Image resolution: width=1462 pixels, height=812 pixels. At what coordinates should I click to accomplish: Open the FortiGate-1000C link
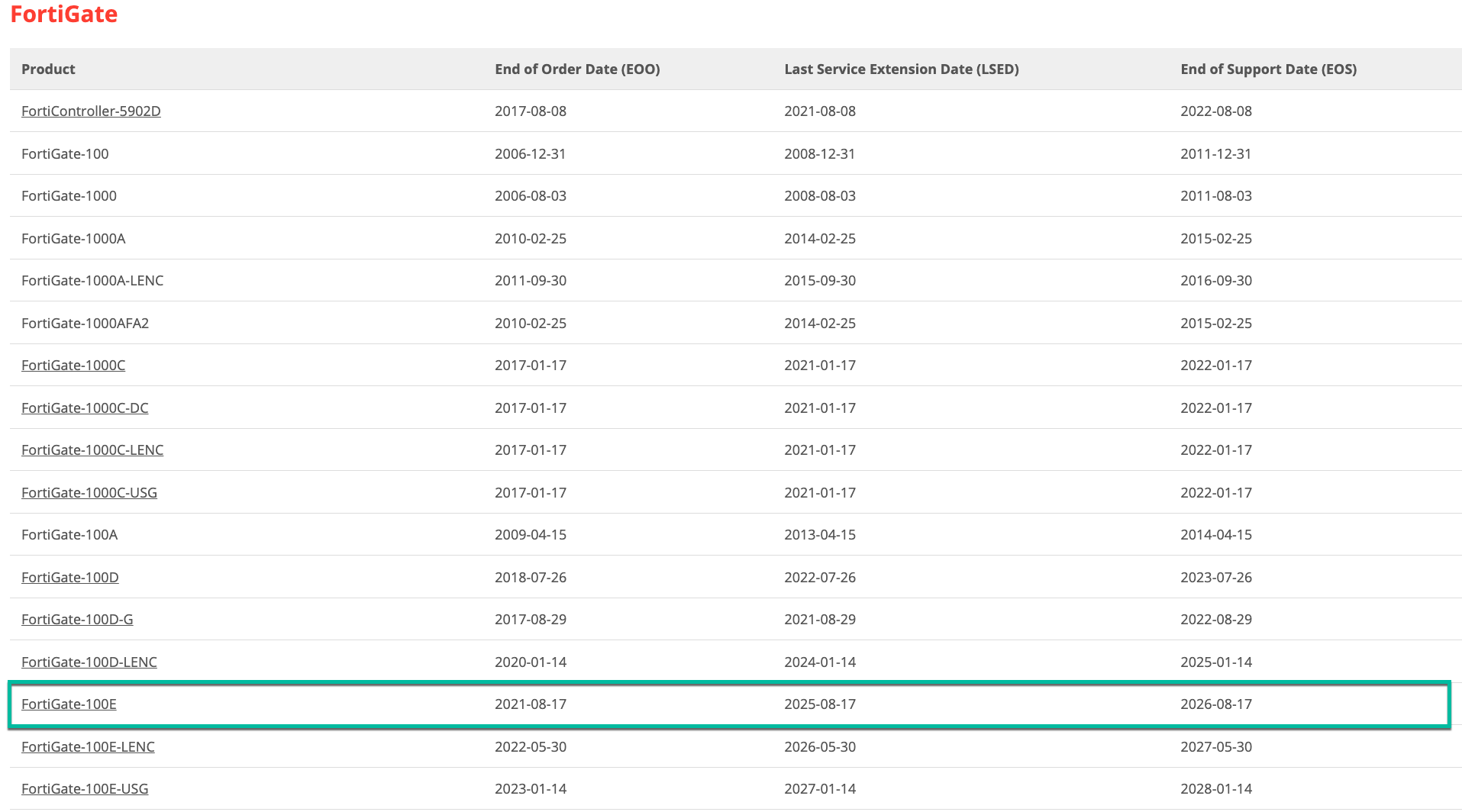click(73, 366)
